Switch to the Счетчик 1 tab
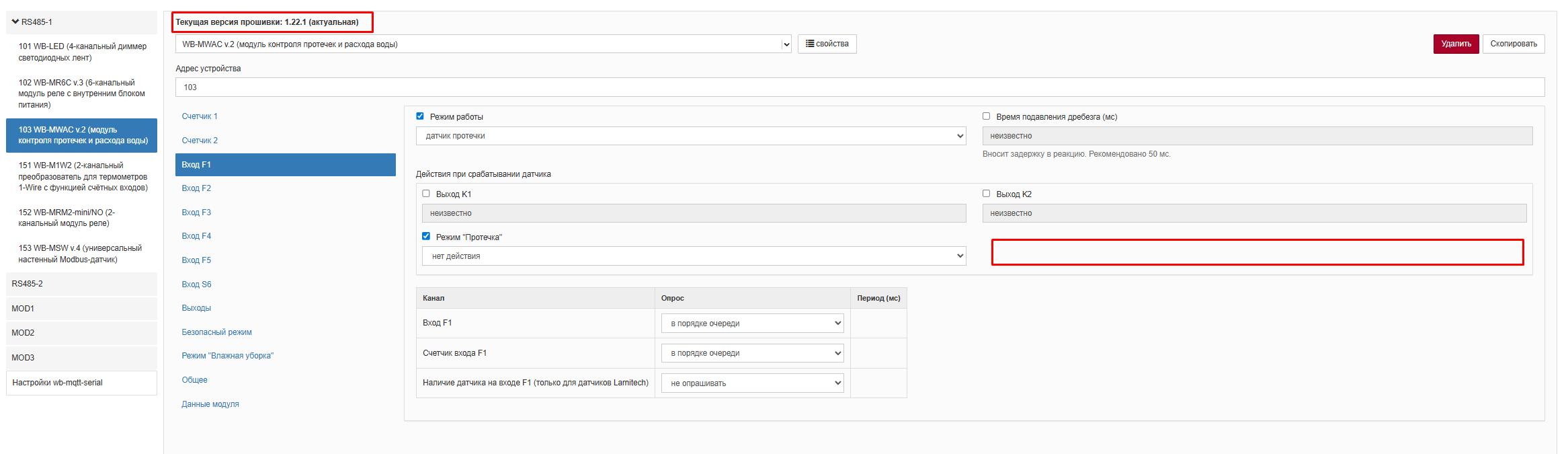This screenshot has height=454, width=1568. coord(200,116)
